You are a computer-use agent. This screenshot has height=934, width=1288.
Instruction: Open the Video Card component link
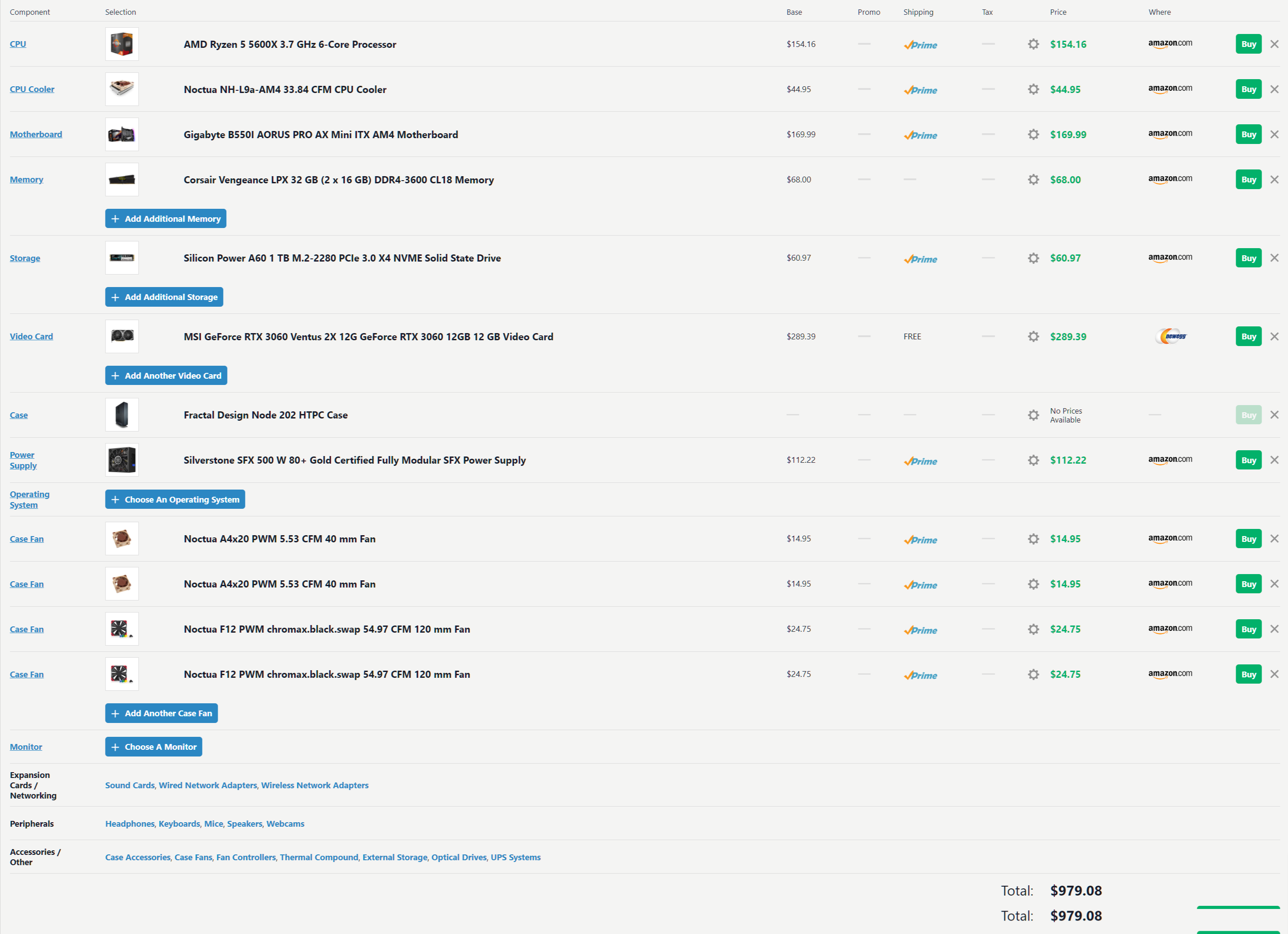coord(31,337)
